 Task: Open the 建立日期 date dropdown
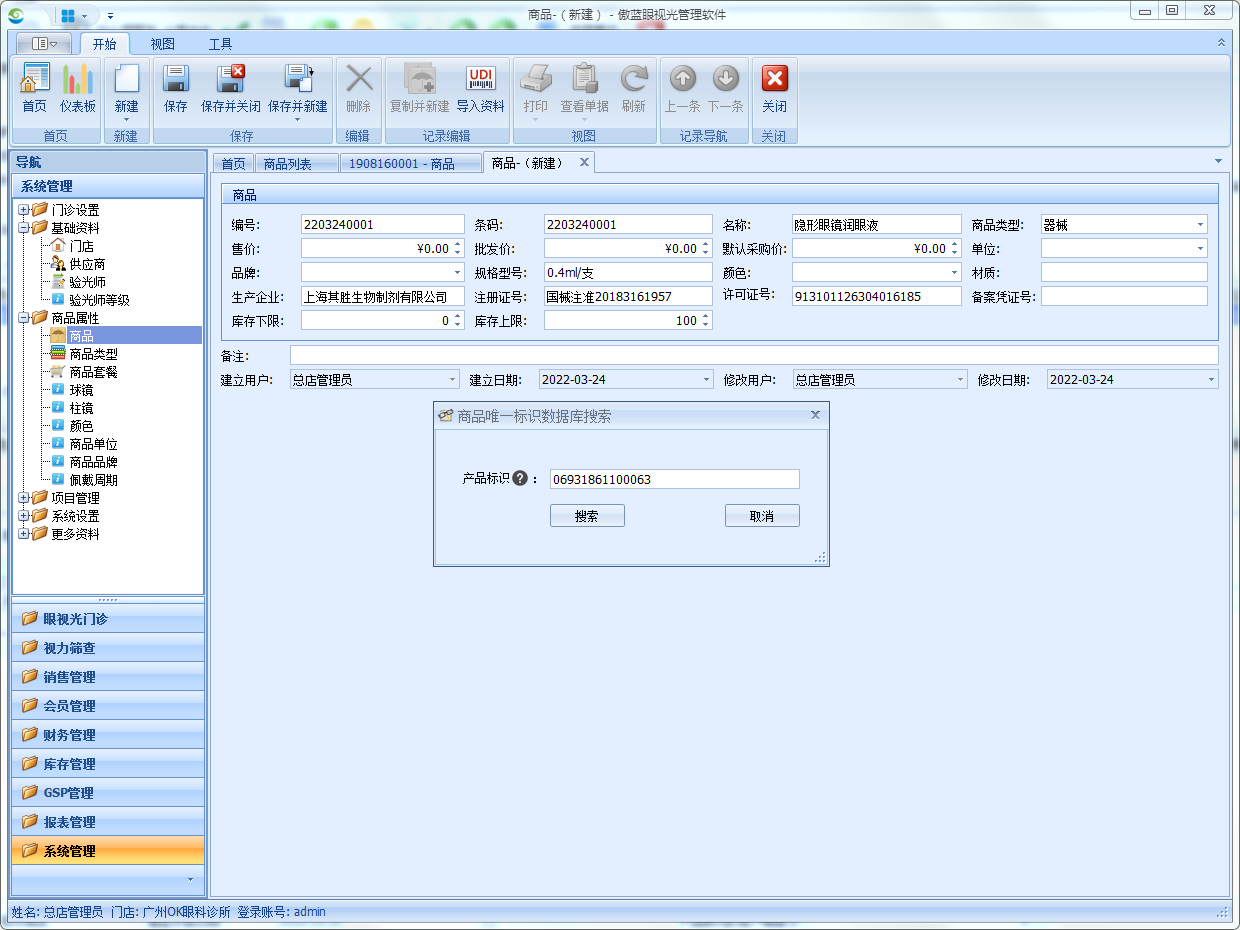click(x=707, y=380)
